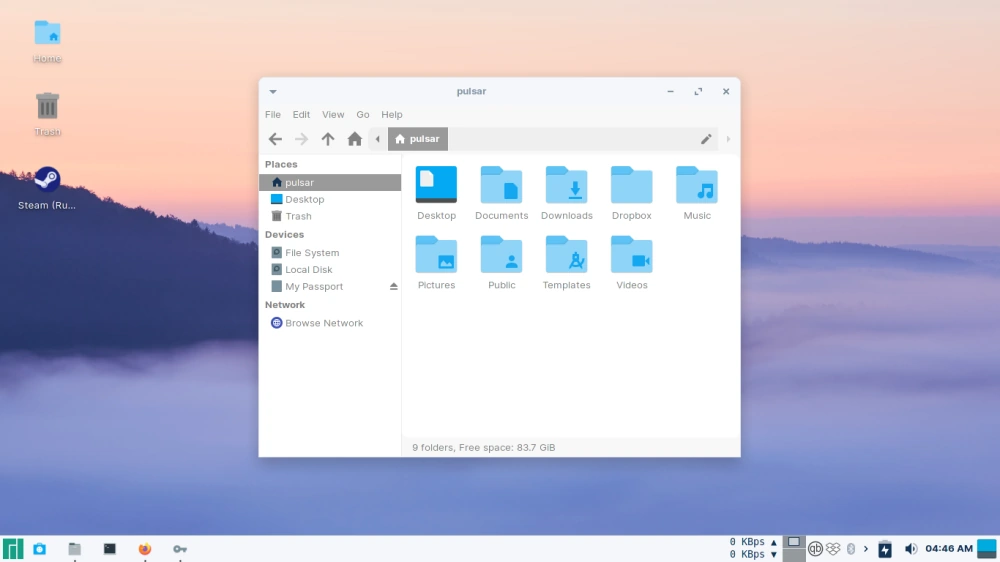1000x562 pixels.
Task: Go back using the left arrow
Action: click(x=275, y=139)
